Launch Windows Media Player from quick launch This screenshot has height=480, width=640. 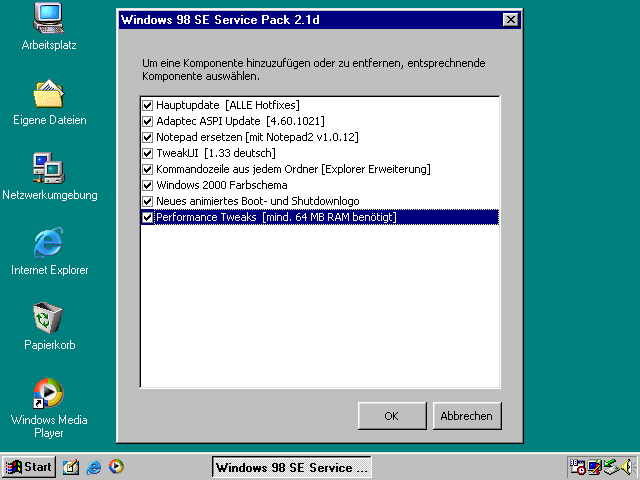(116, 467)
